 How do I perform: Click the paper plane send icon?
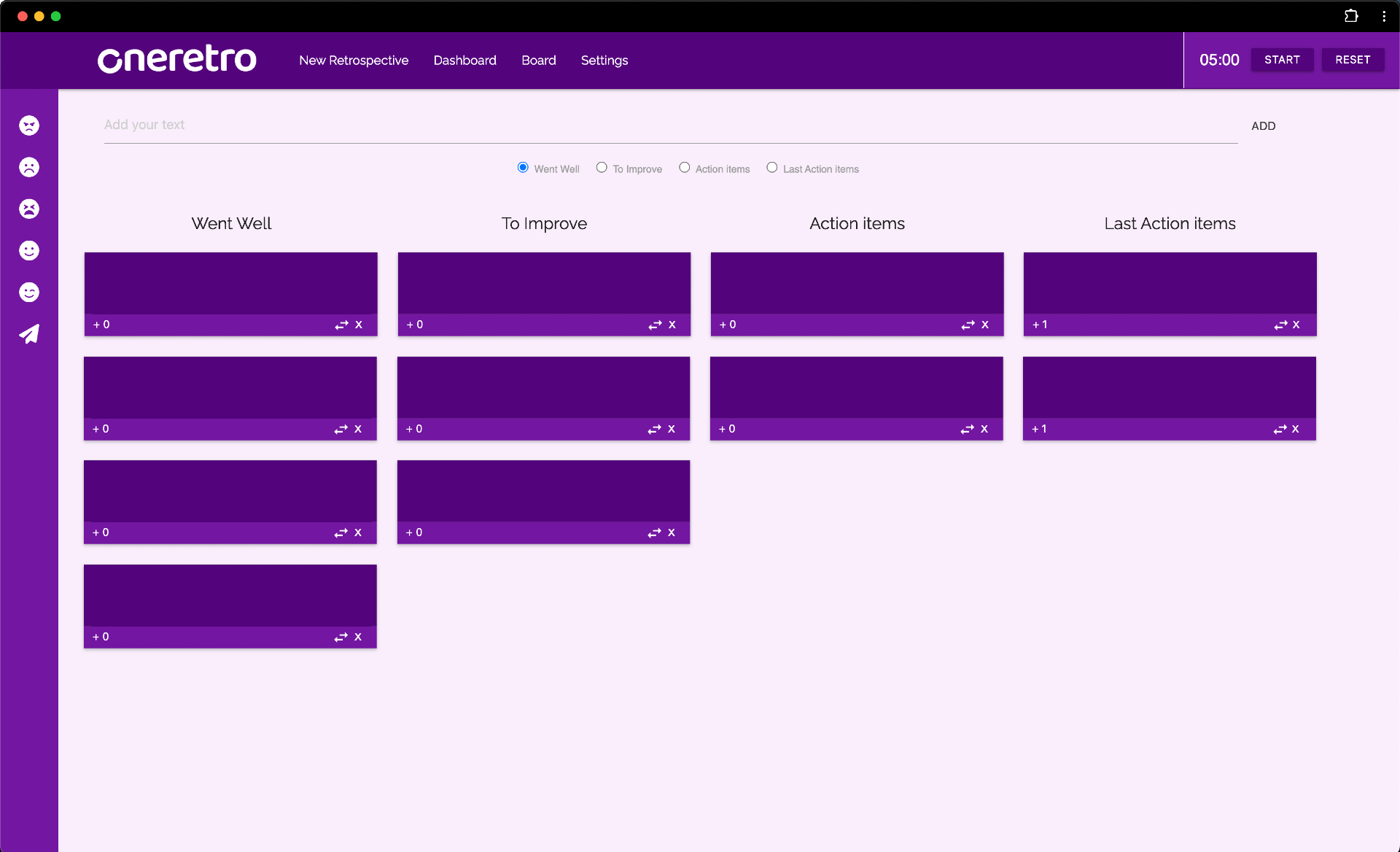coord(29,334)
